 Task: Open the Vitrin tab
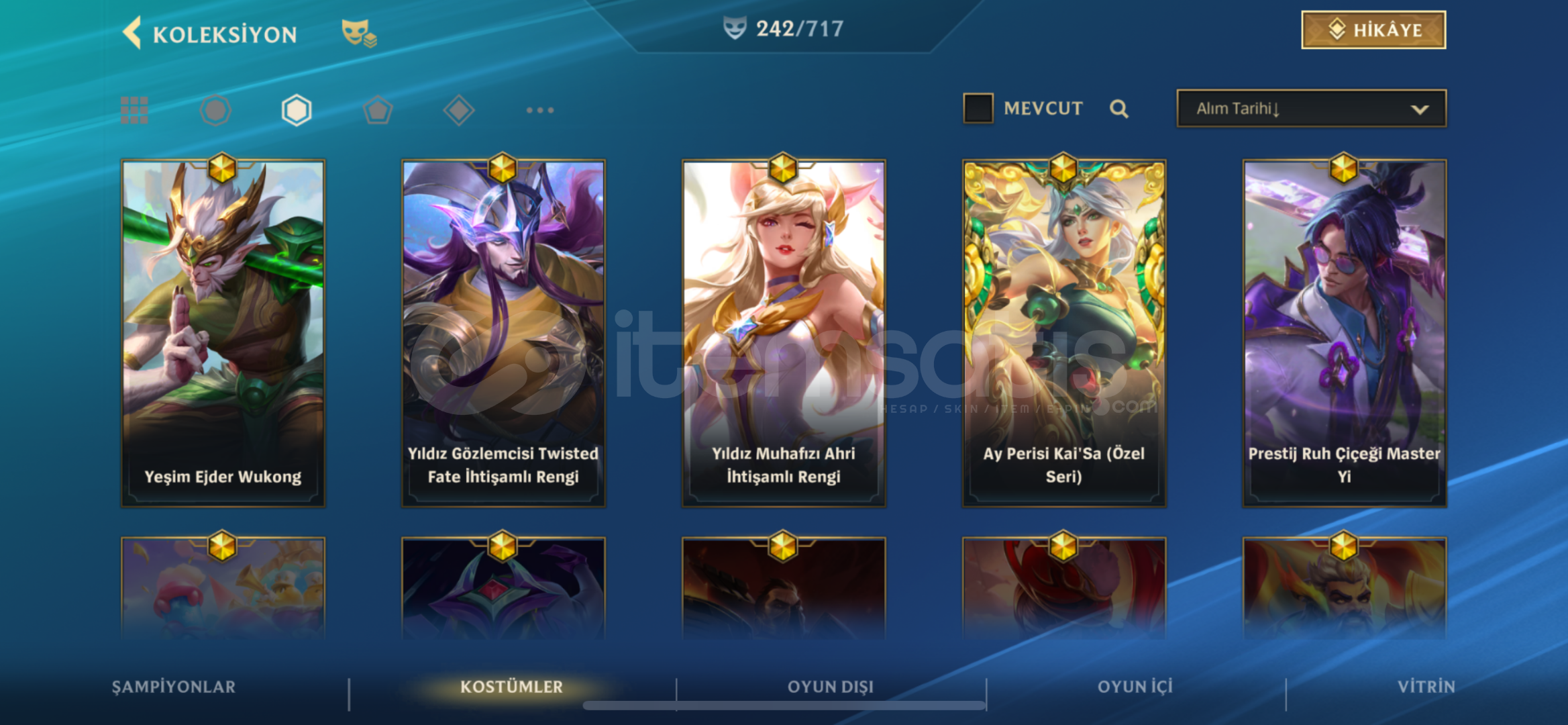point(1426,687)
